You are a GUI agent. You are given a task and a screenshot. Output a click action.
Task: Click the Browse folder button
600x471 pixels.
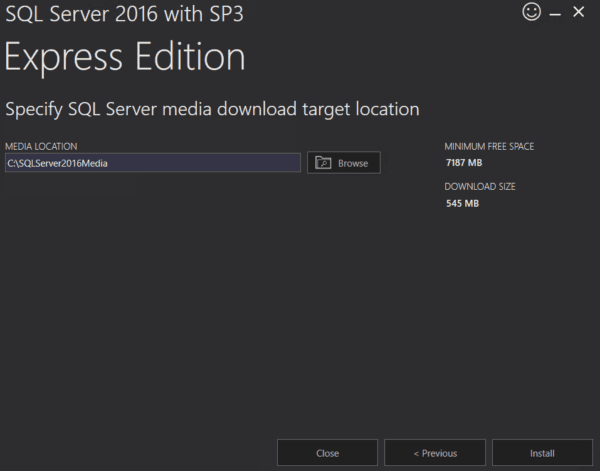(x=344, y=163)
